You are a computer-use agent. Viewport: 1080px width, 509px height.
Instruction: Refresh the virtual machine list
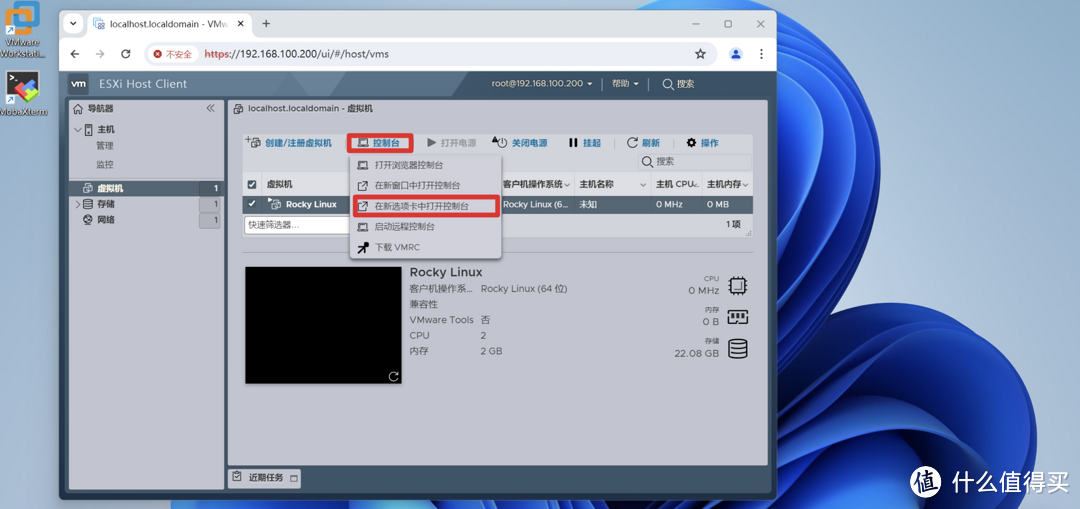point(643,143)
